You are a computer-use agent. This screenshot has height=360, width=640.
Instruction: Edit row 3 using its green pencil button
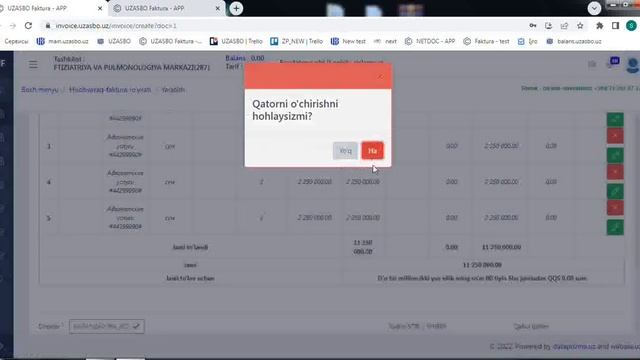(x=615, y=155)
